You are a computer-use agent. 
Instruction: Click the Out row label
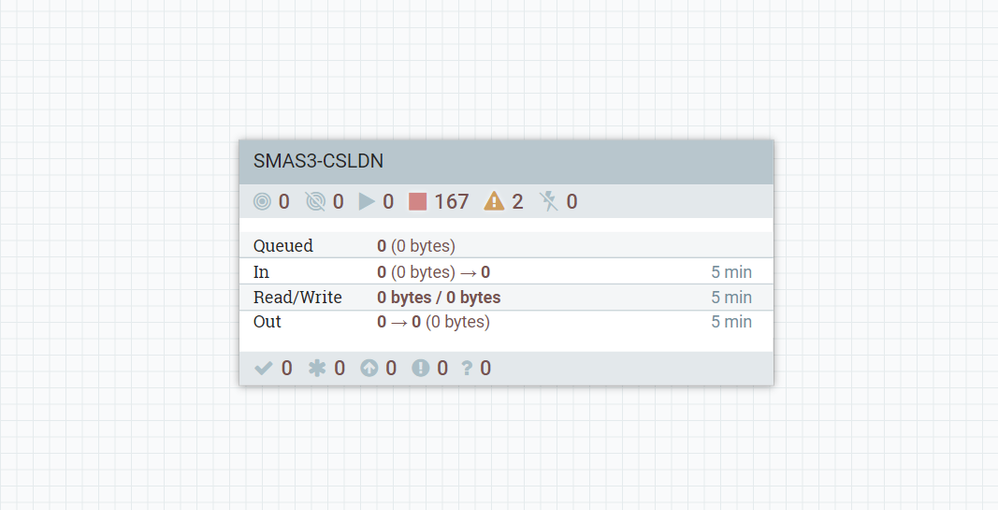(x=267, y=322)
